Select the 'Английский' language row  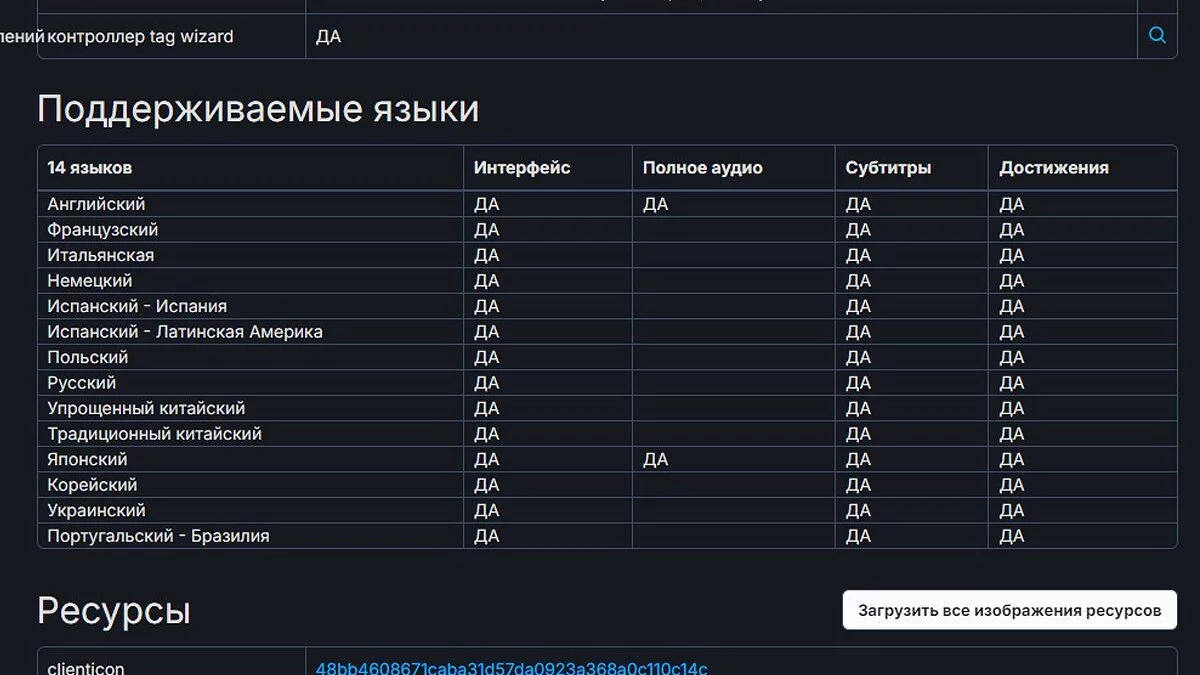click(607, 204)
